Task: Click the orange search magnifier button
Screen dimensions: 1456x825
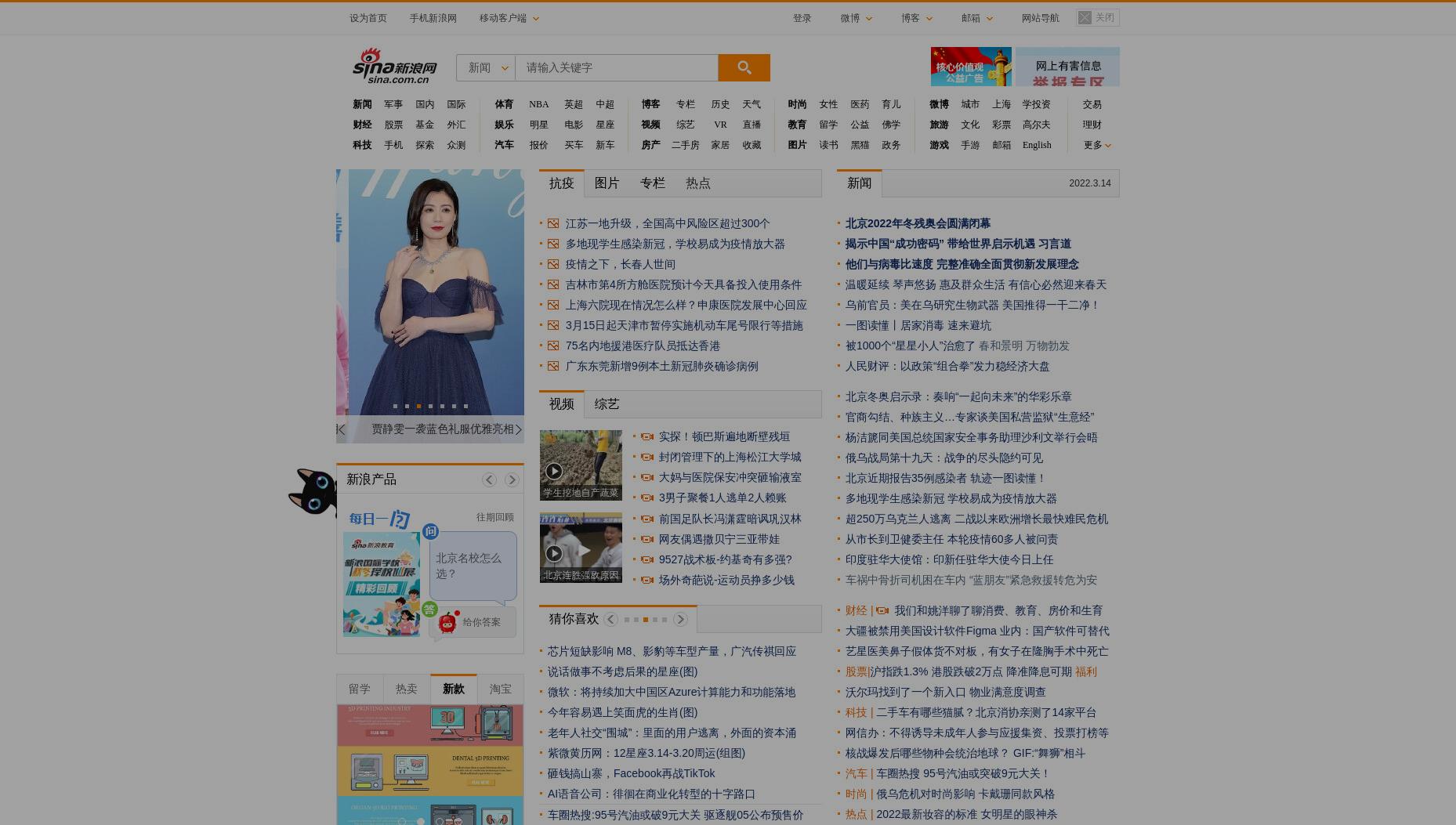Action: click(x=744, y=67)
